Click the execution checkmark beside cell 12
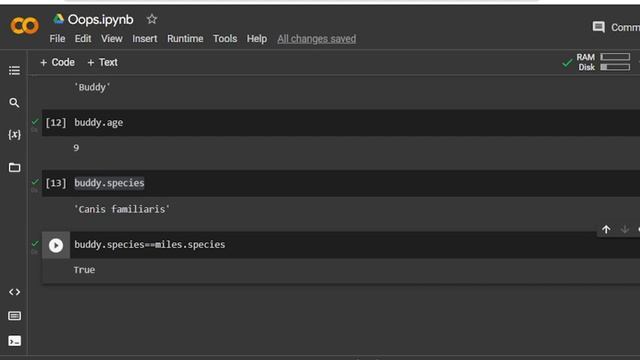The height and width of the screenshot is (360, 640). pos(35,121)
